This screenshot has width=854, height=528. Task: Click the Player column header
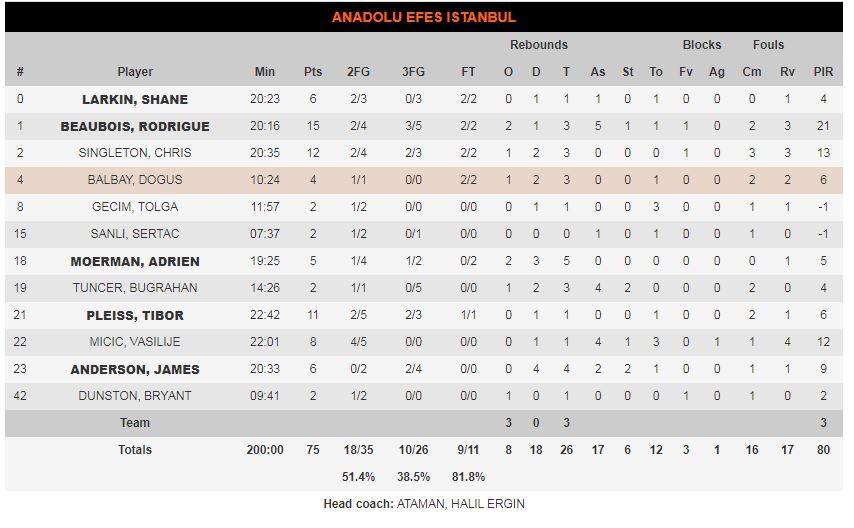tap(135, 72)
